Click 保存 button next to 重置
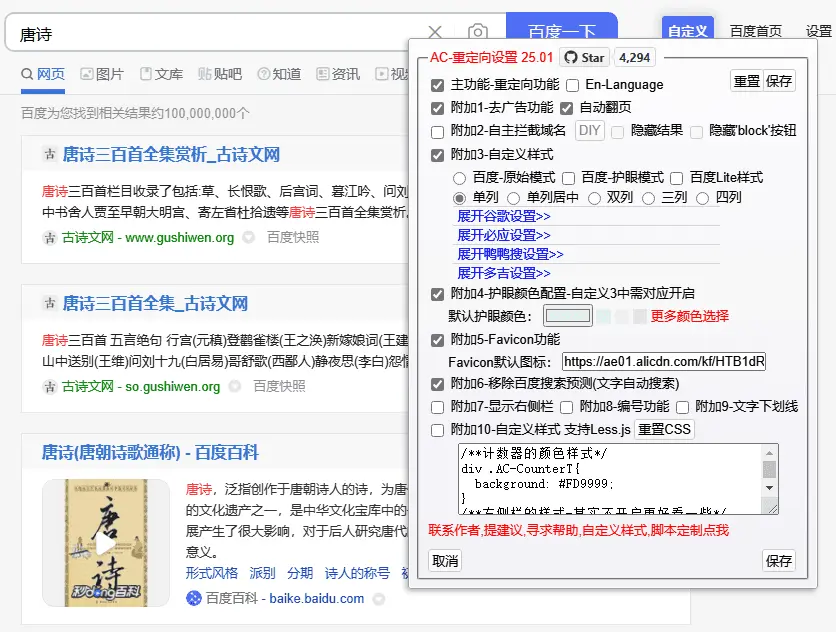 tap(779, 81)
